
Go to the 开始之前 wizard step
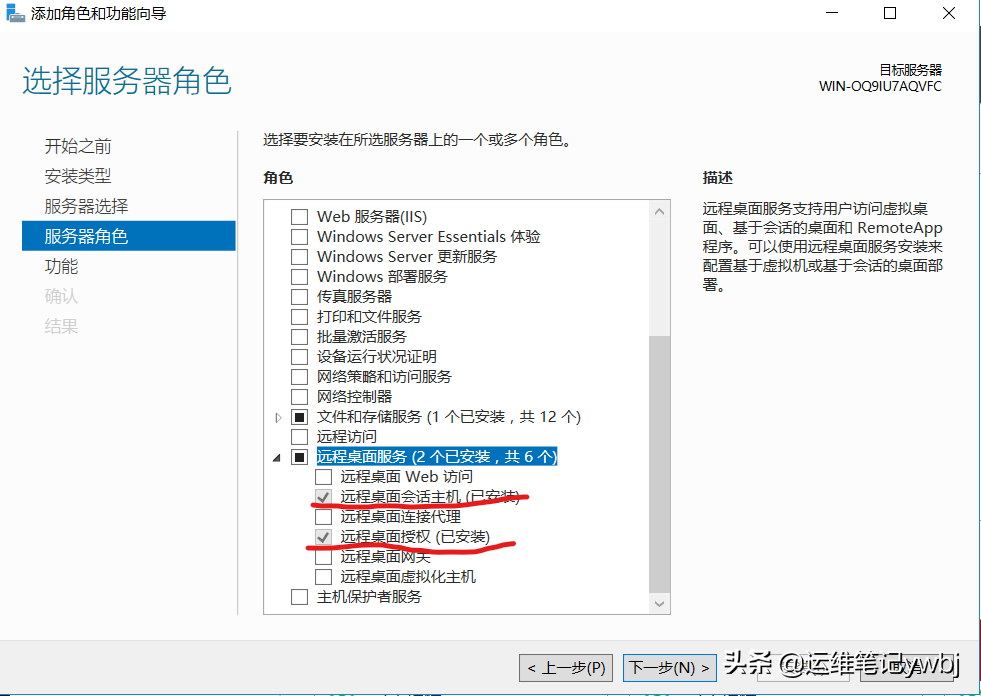click(x=78, y=146)
